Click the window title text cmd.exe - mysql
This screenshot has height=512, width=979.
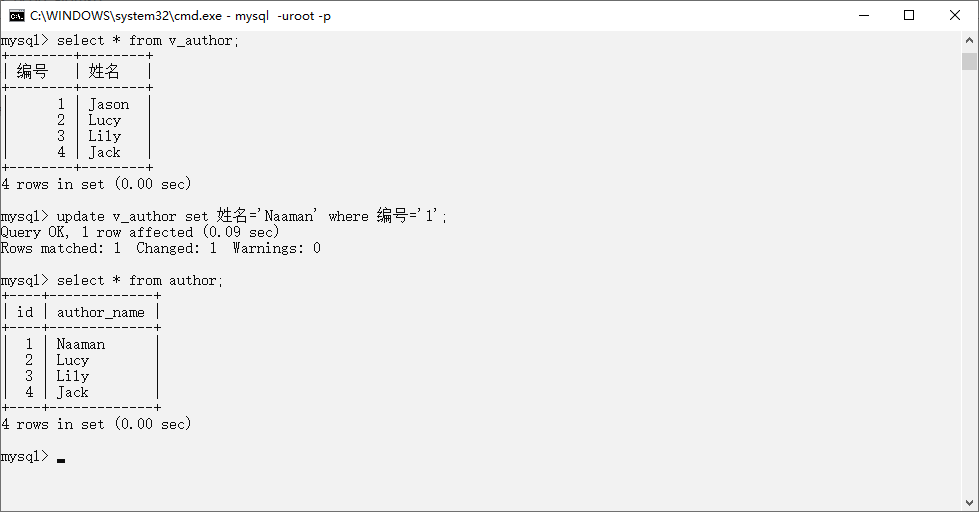(x=180, y=16)
